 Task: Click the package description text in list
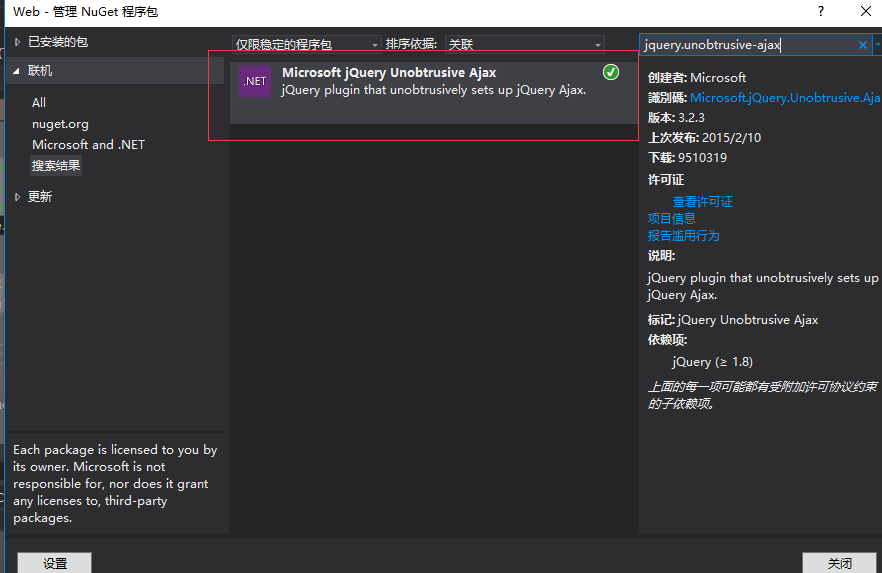(x=434, y=90)
